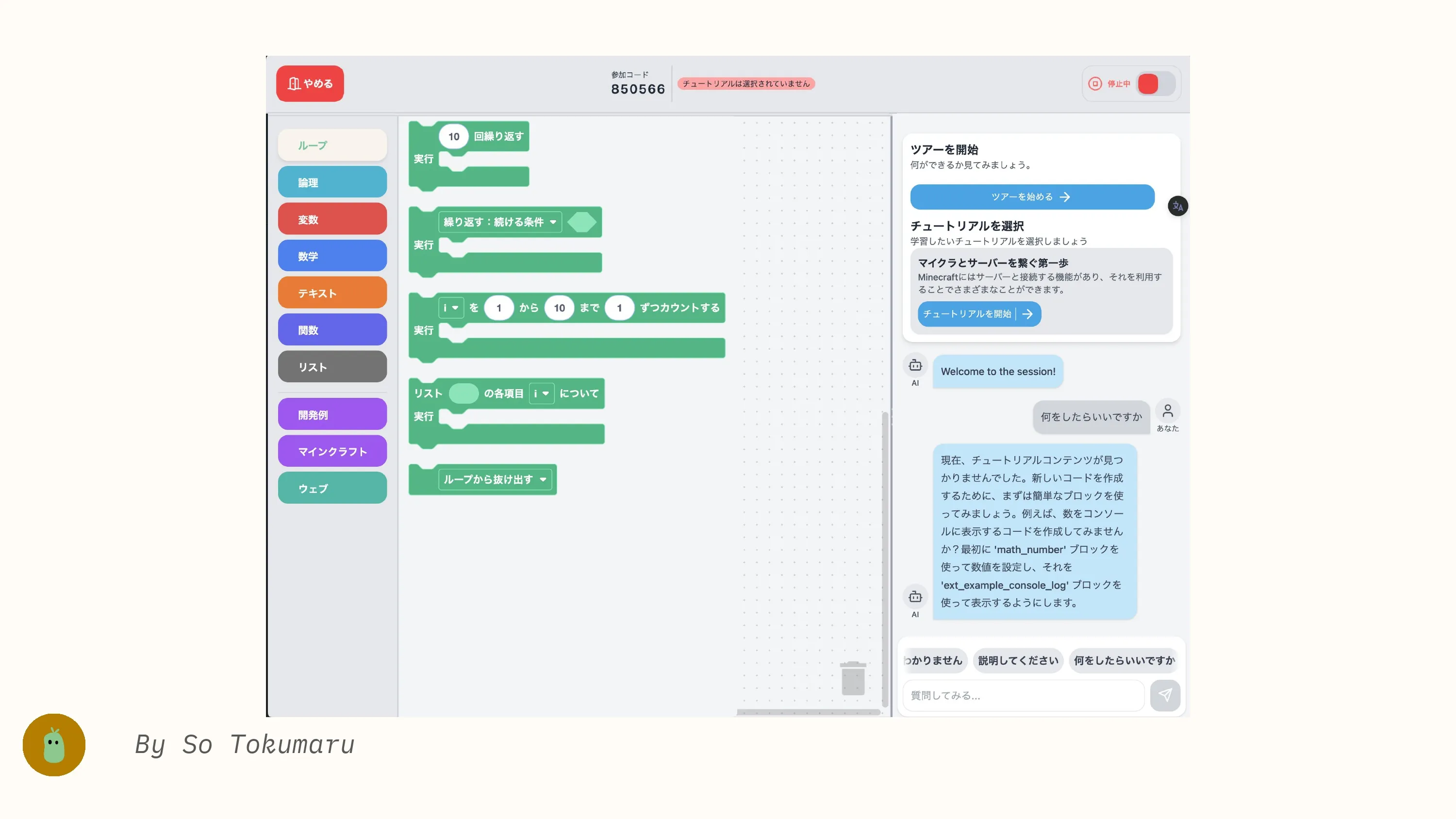This screenshot has width=1456, height=819.
Task: Open the マインクラフト block category
Action: (x=332, y=451)
